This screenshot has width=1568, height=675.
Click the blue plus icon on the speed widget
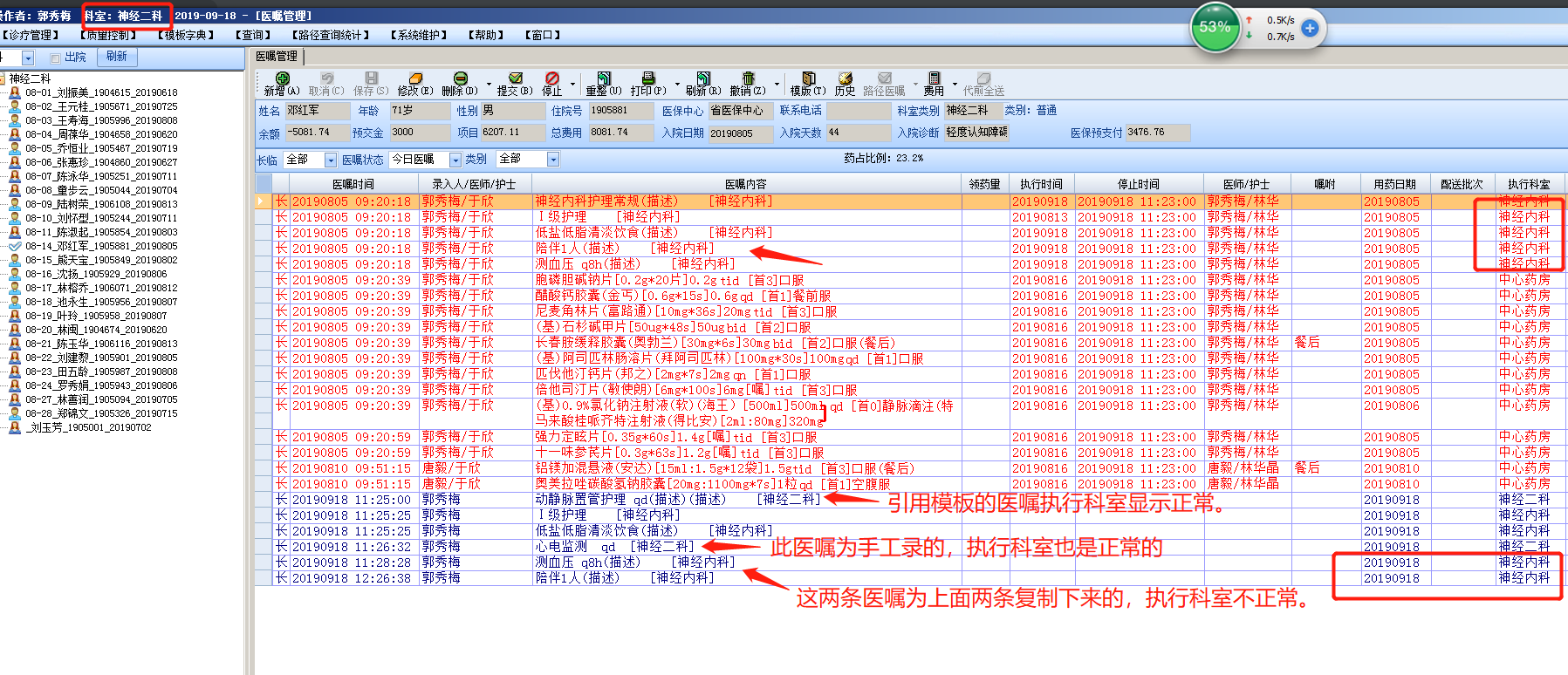[1310, 28]
